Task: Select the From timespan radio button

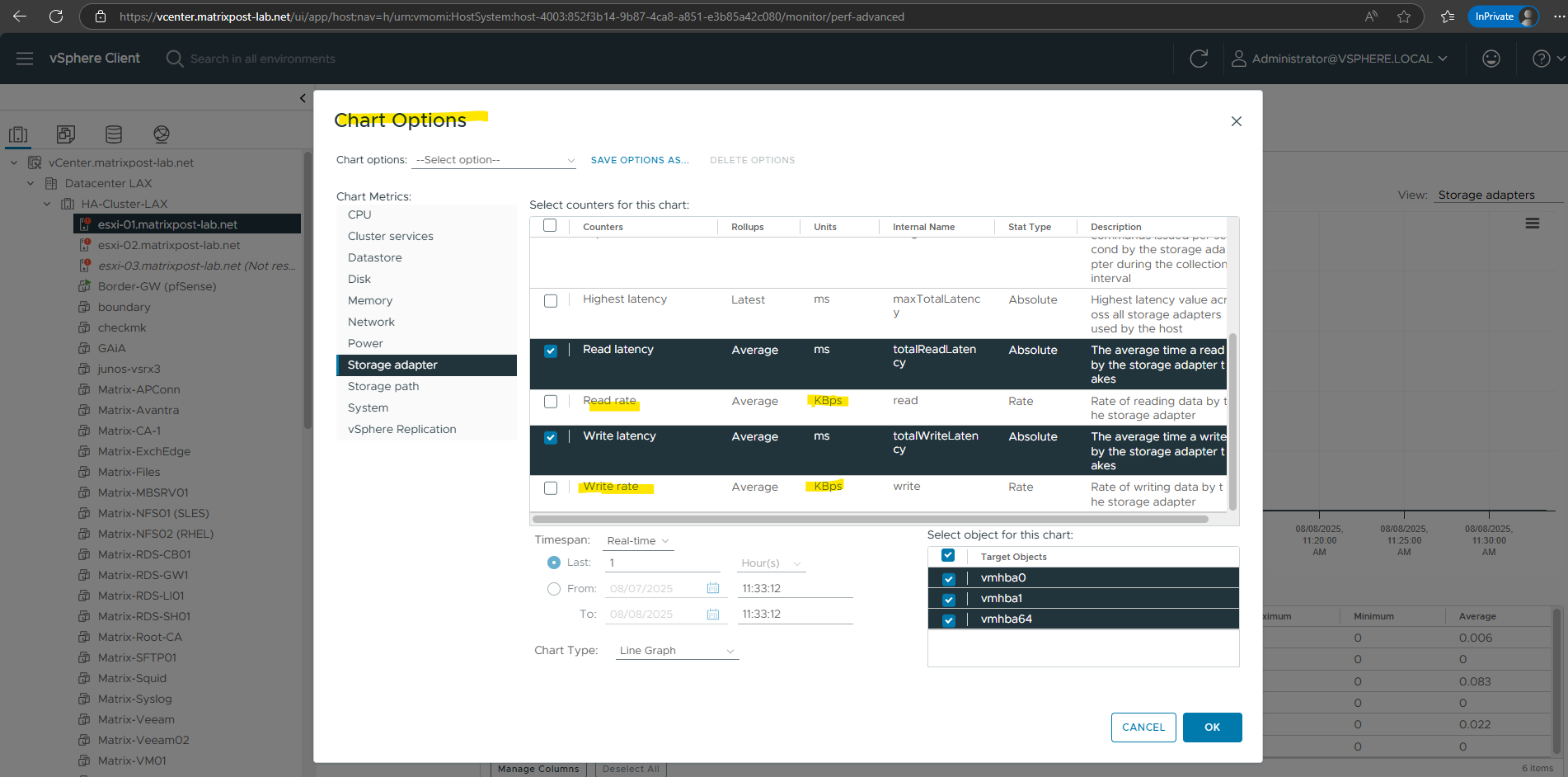Action: pyautogui.click(x=554, y=589)
